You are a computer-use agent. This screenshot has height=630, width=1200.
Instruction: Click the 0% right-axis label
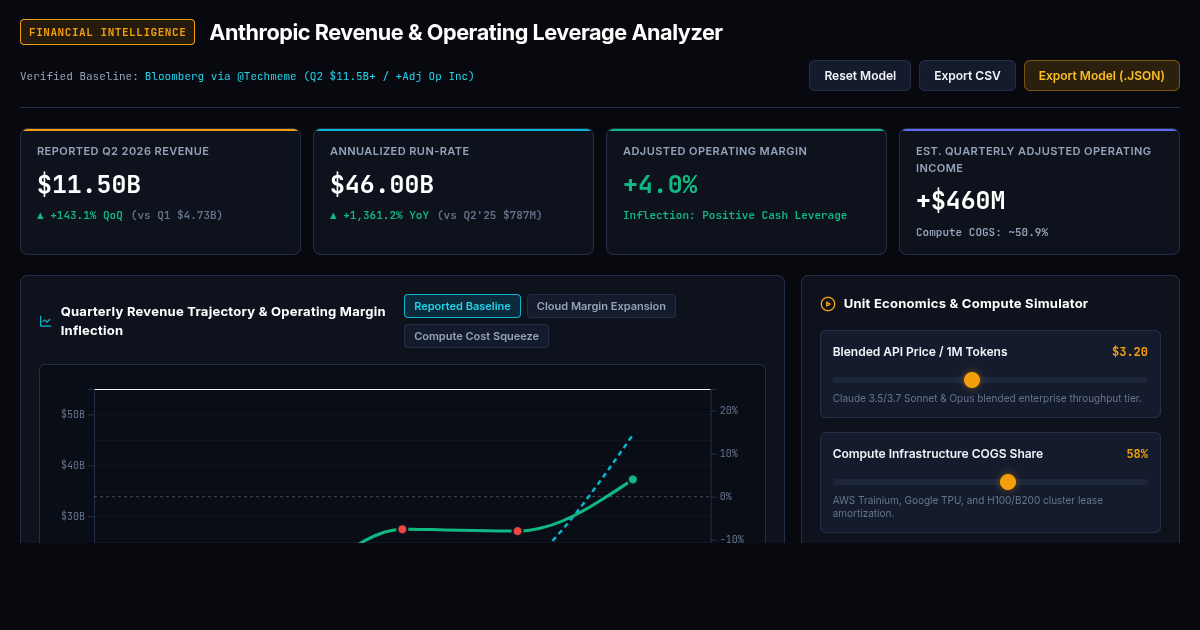tap(726, 496)
